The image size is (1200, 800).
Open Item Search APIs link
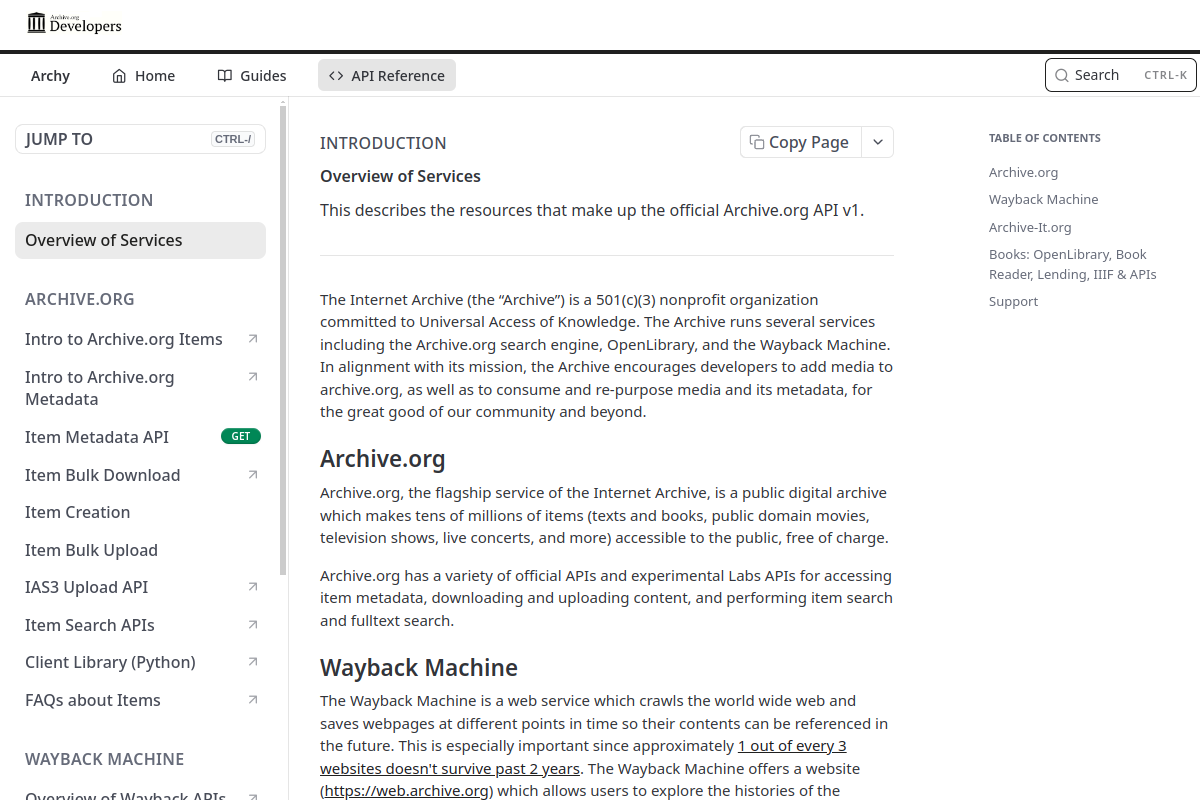(x=140, y=625)
